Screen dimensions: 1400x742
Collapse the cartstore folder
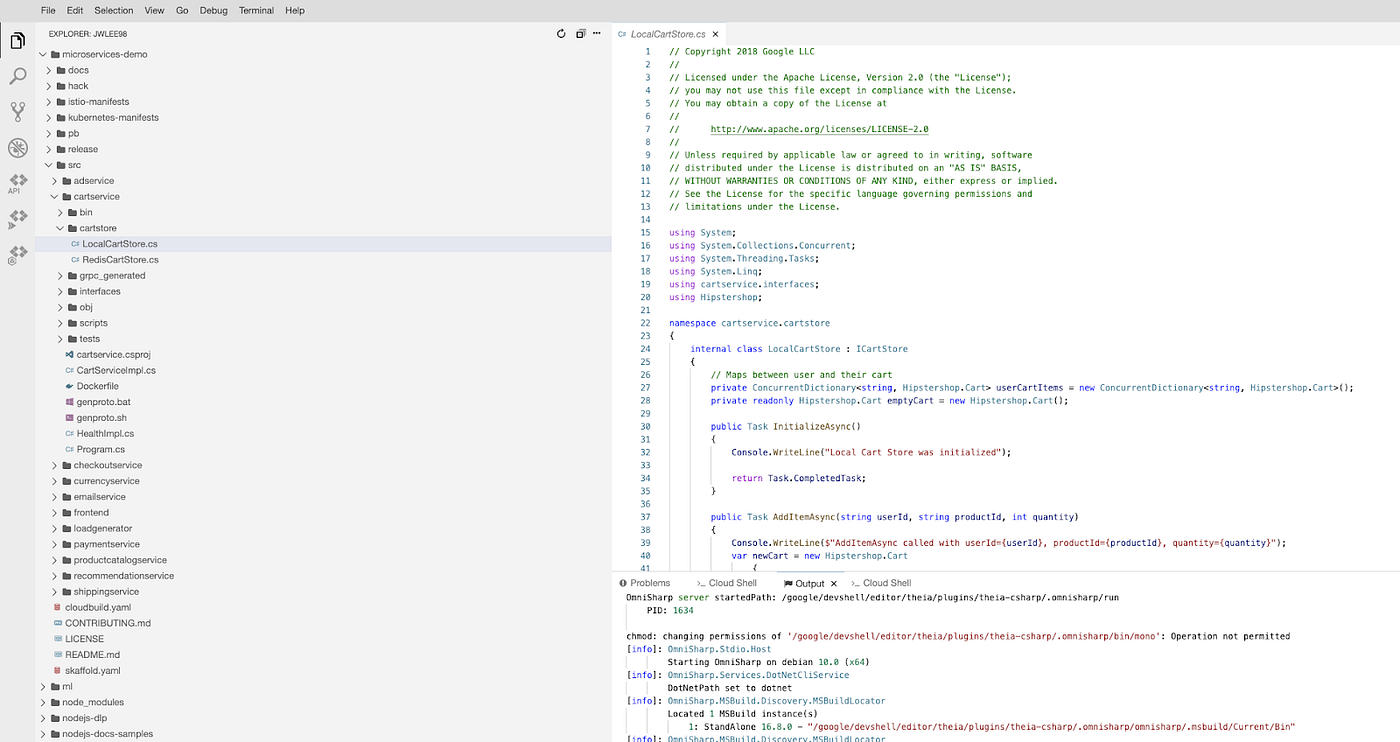pos(61,229)
